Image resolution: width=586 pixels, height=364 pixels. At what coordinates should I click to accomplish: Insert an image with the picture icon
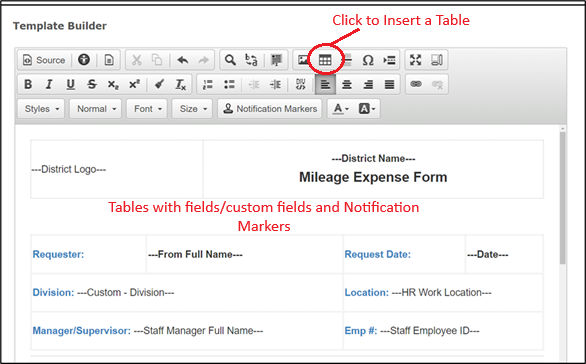click(x=303, y=60)
